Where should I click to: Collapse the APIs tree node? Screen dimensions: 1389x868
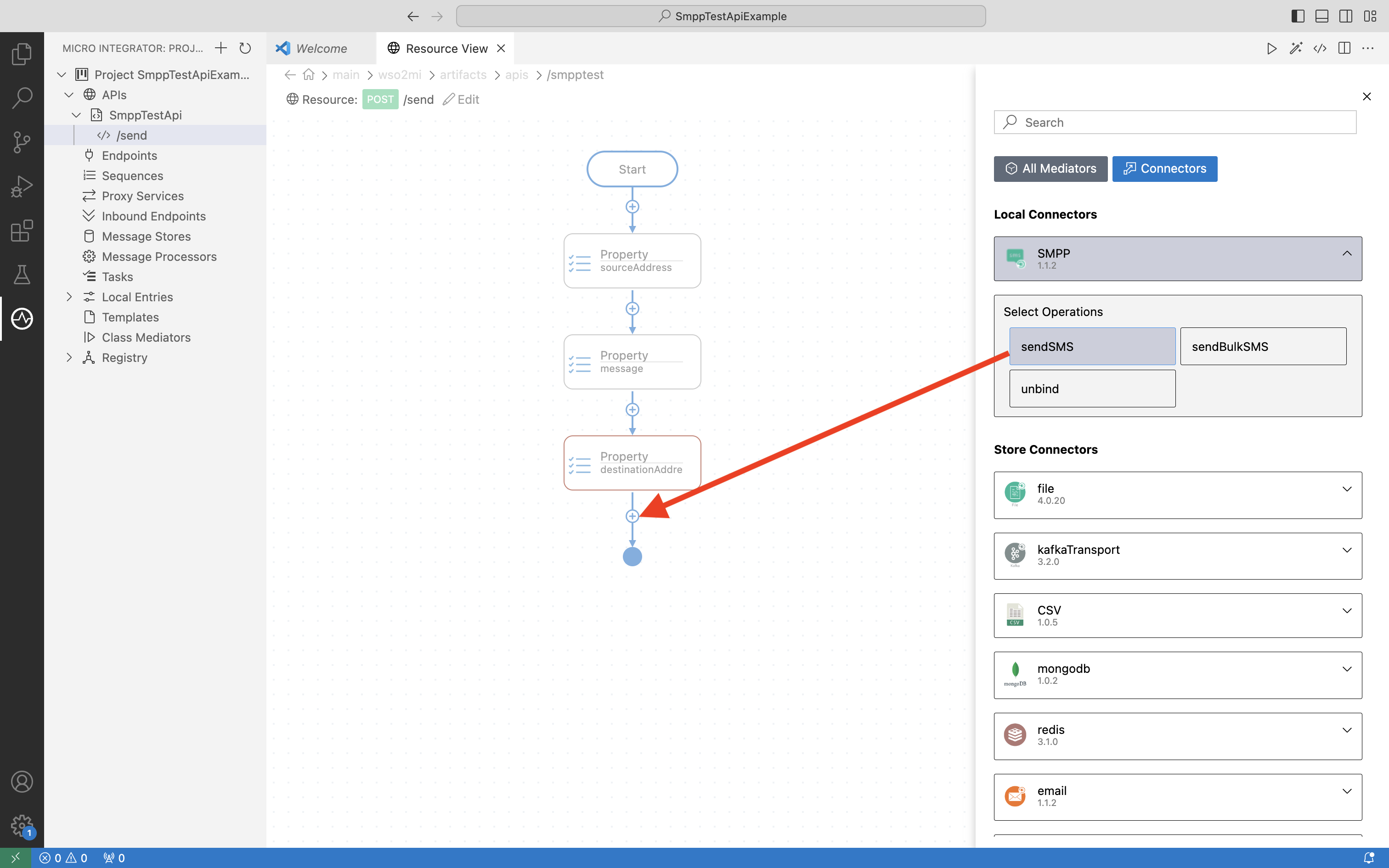69,95
